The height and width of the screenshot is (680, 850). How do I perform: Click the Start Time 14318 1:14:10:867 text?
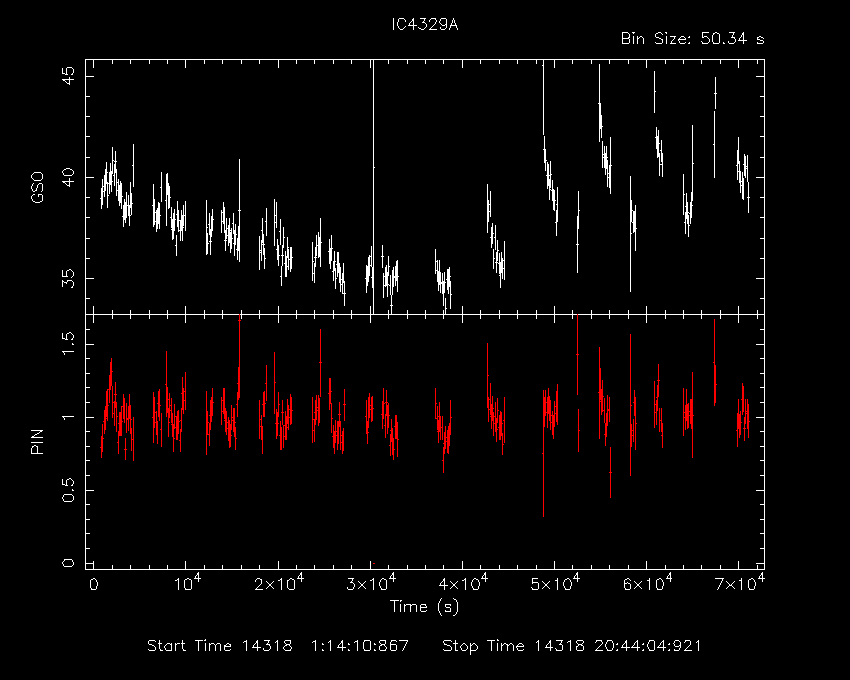[x=278, y=646]
